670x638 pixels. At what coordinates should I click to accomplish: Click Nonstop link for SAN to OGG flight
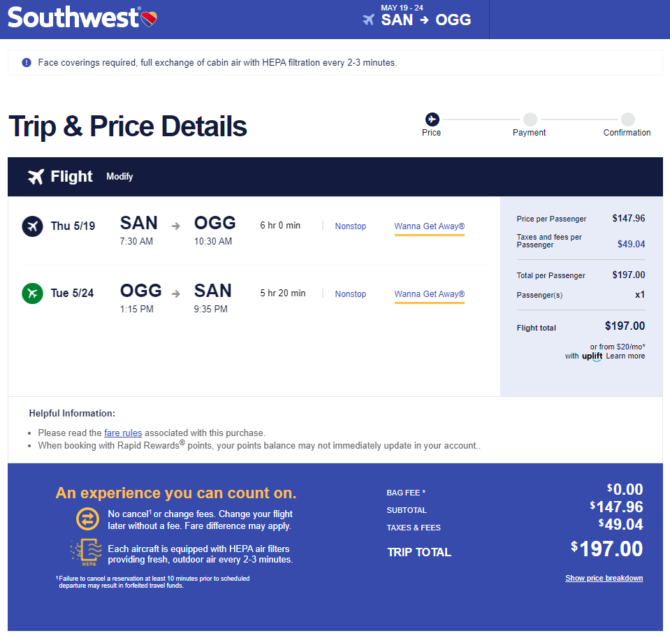[x=350, y=226]
